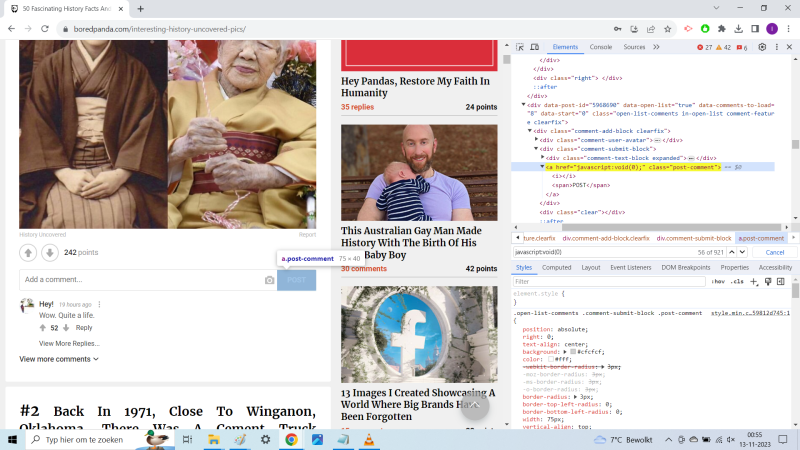Downvote the 'Wow. Quite a life.' comment
Viewport: 800px width, 450px height.
click(66, 328)
